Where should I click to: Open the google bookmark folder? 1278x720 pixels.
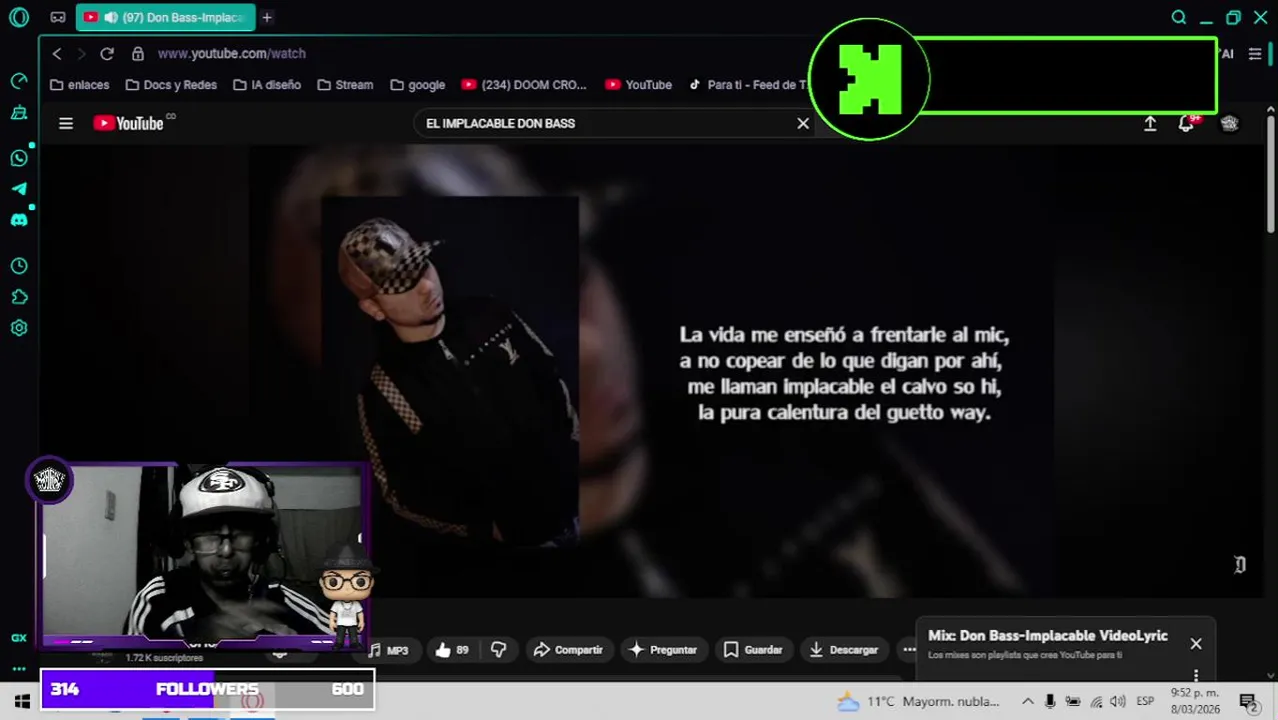[418, 85]
